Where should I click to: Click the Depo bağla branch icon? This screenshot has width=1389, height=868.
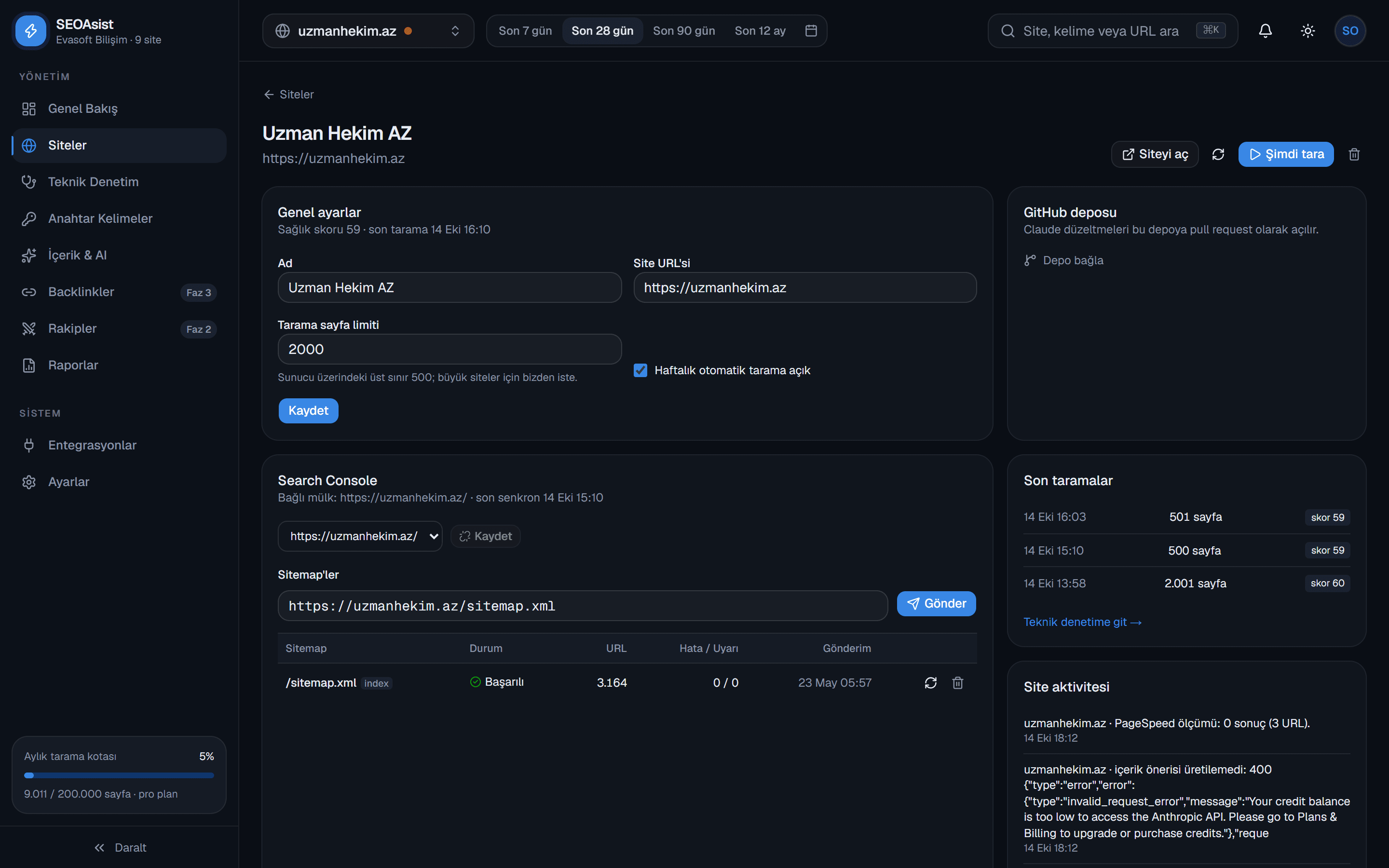pos(1030,260)
